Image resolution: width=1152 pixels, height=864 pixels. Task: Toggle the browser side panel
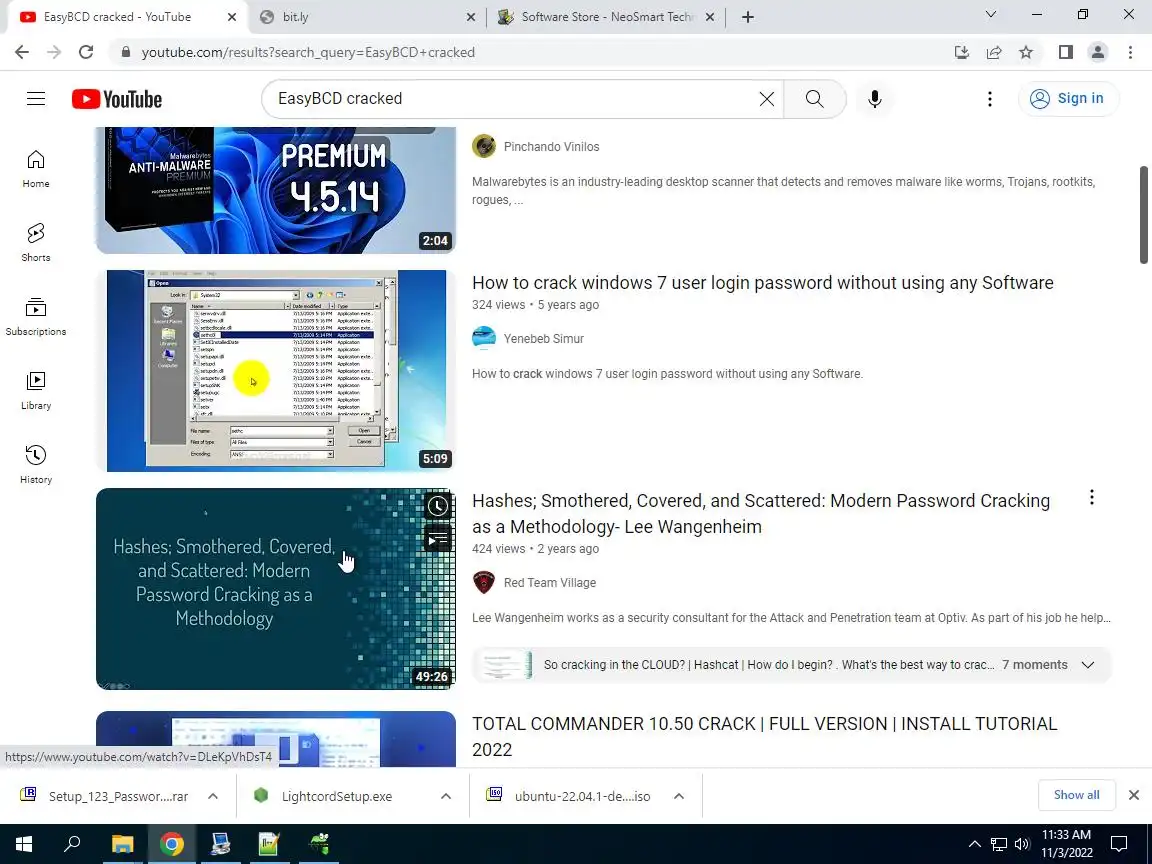[x=1065, y=52]
